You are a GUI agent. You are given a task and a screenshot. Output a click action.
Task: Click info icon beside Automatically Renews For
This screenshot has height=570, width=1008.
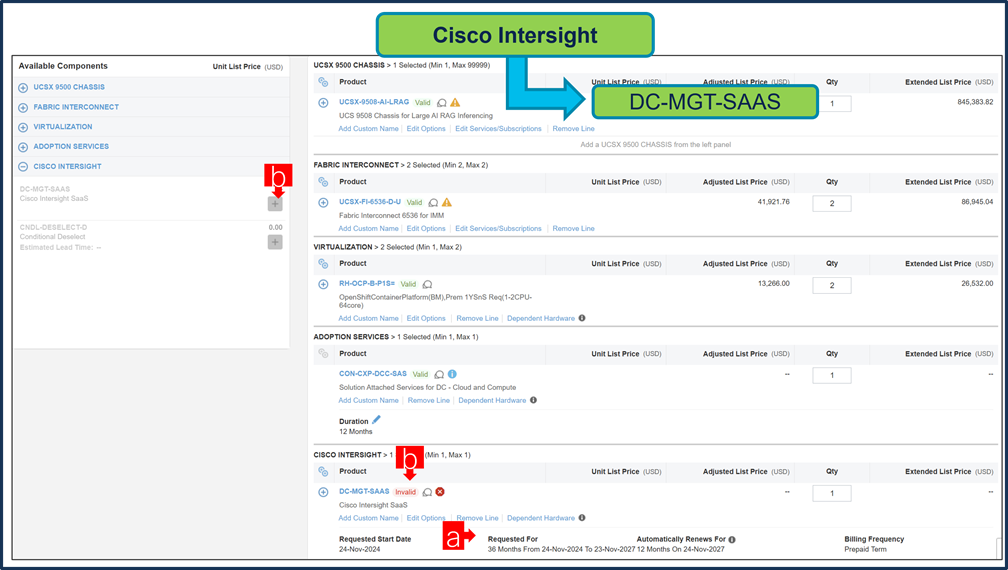click(732, 540)
